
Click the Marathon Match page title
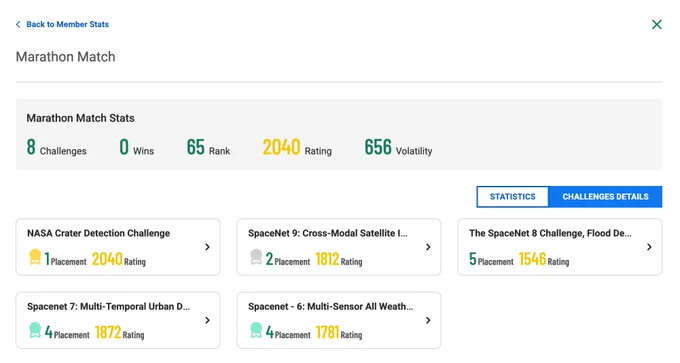(65, 57)
